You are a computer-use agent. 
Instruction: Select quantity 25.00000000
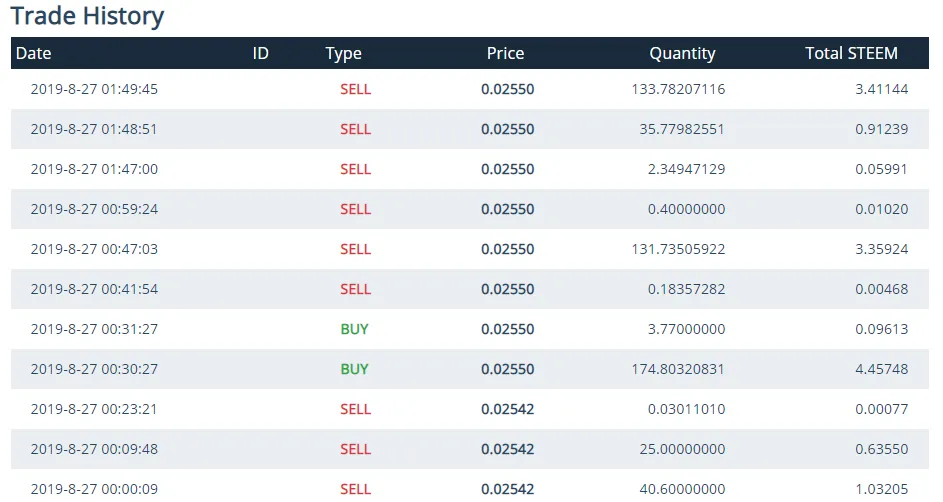click(x=682, y=449)
